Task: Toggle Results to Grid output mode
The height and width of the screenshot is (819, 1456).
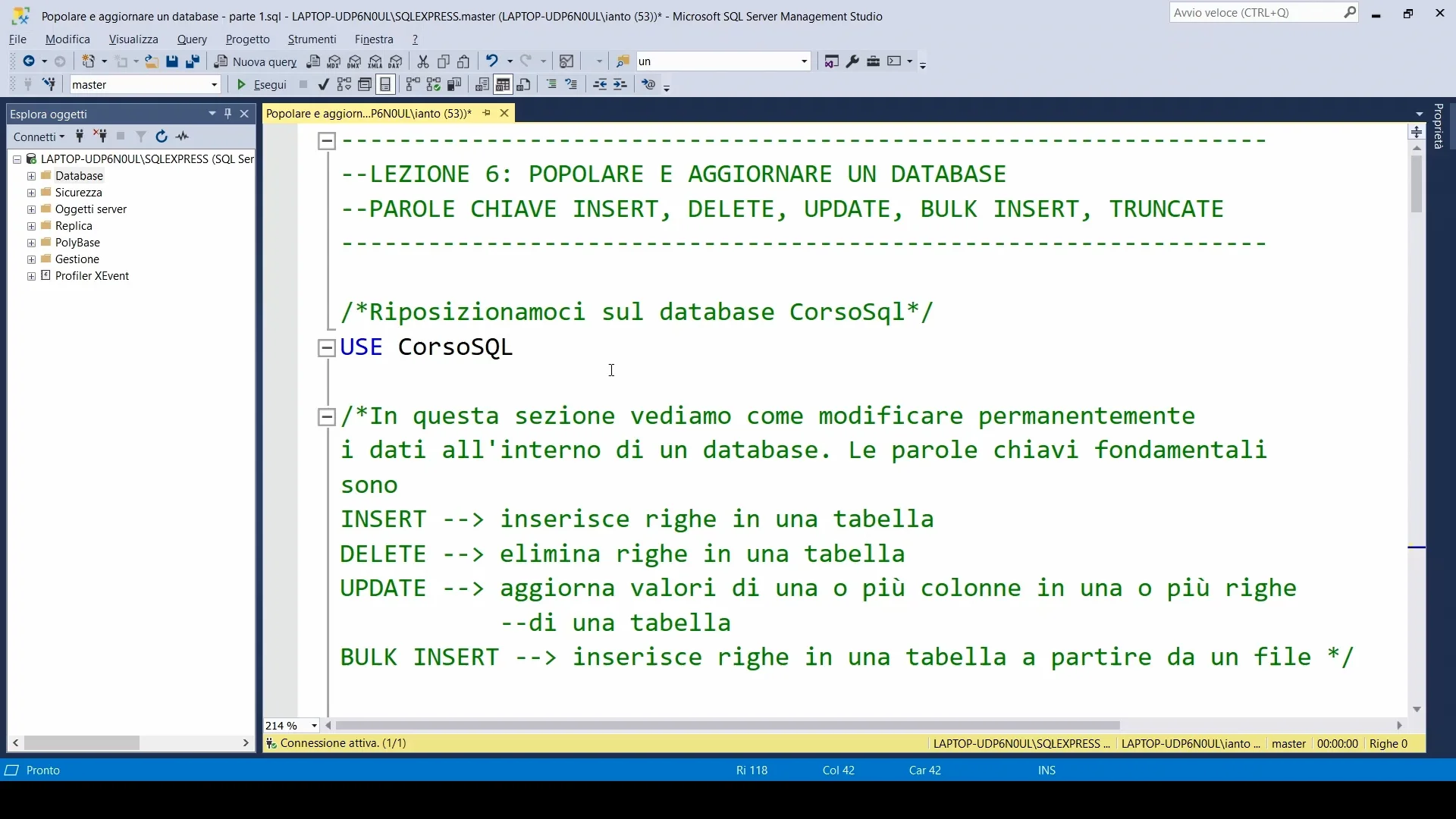Action: point(503,84)
